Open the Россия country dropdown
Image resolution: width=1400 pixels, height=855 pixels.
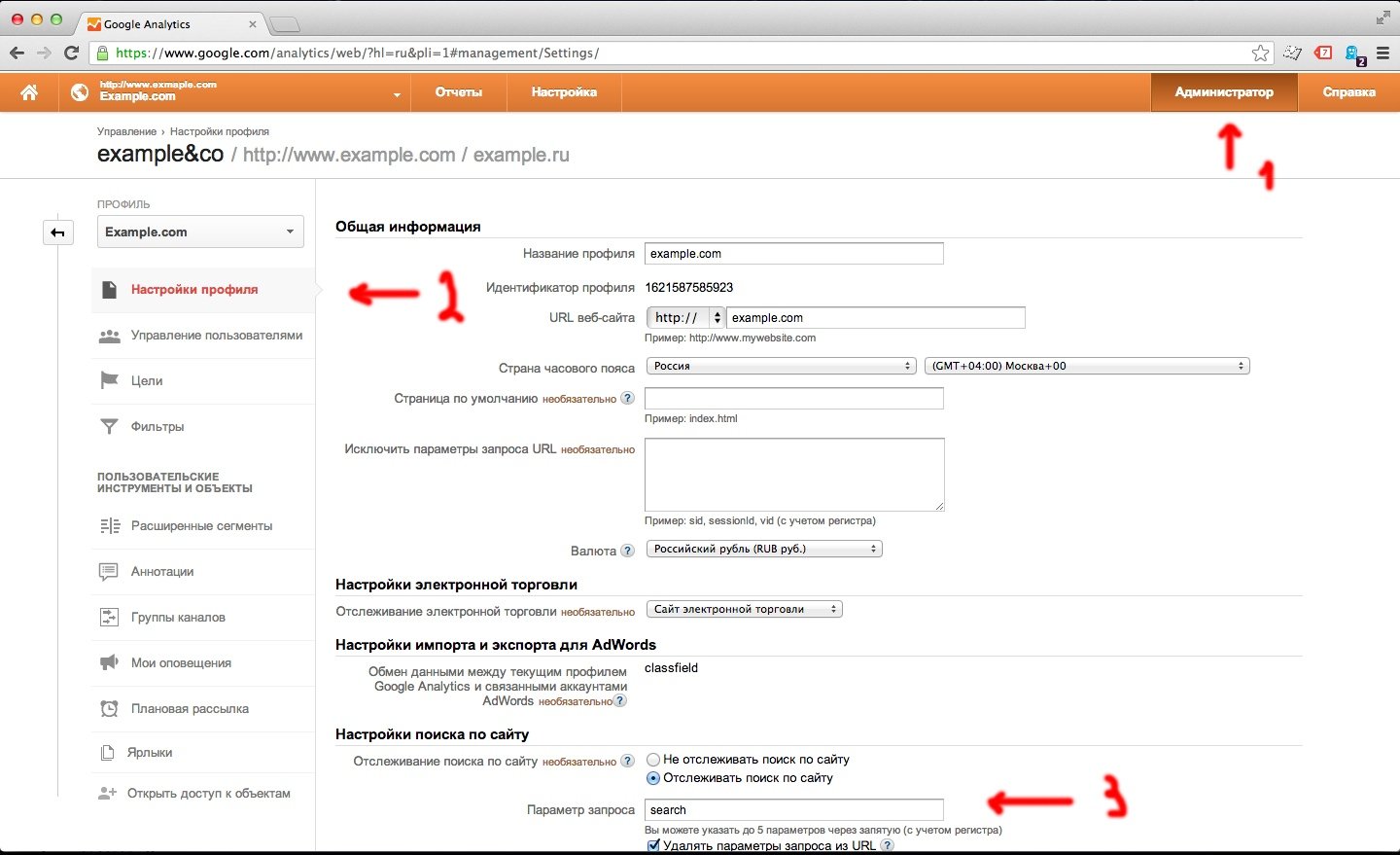coord(782,366)
